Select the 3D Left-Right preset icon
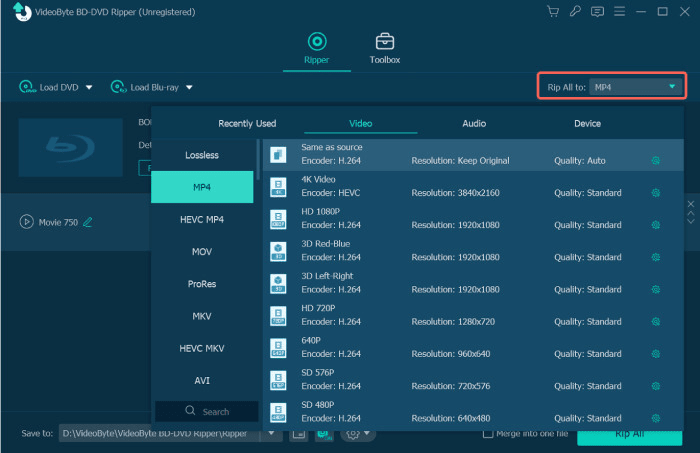 tap(278, 284)
